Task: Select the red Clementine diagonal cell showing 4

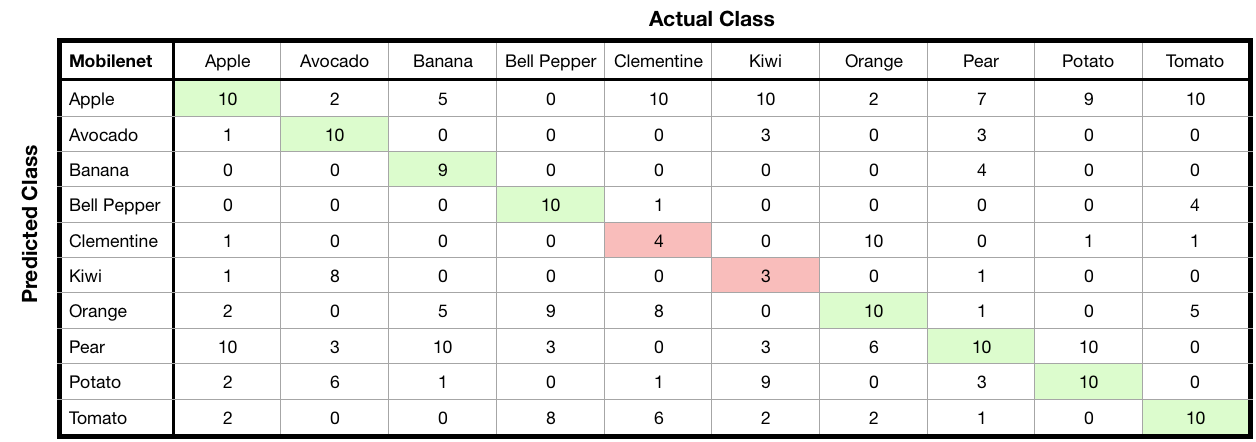Action: [x=658, y=241]
